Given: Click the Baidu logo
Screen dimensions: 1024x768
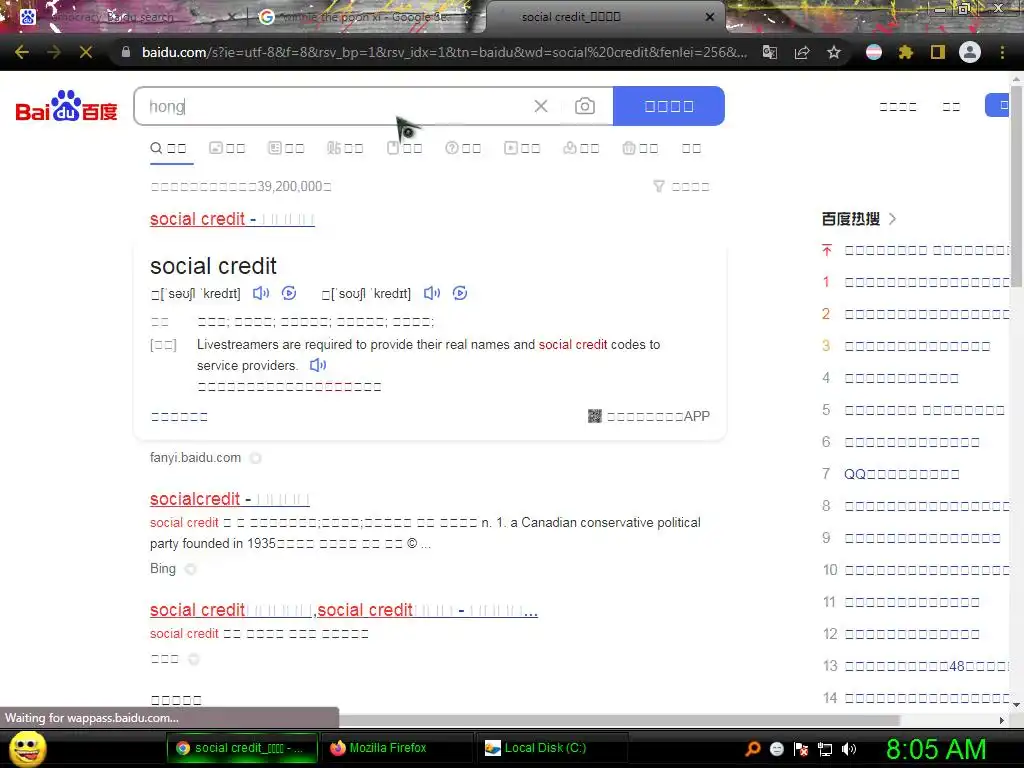Looking at the screenshot, I should point(66,106).
